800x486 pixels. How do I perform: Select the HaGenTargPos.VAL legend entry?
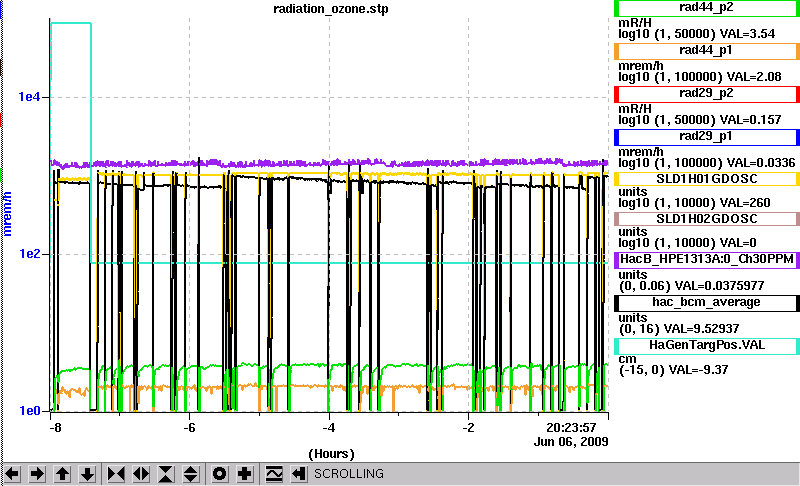[707, 346]
